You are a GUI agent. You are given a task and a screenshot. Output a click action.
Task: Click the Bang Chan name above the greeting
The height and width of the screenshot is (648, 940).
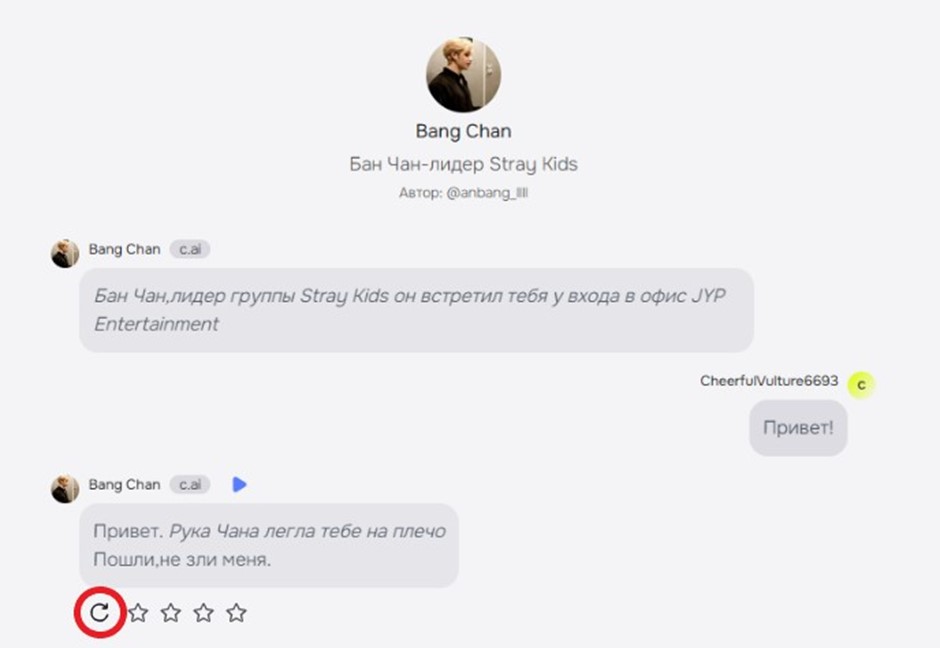coord(124,250)
